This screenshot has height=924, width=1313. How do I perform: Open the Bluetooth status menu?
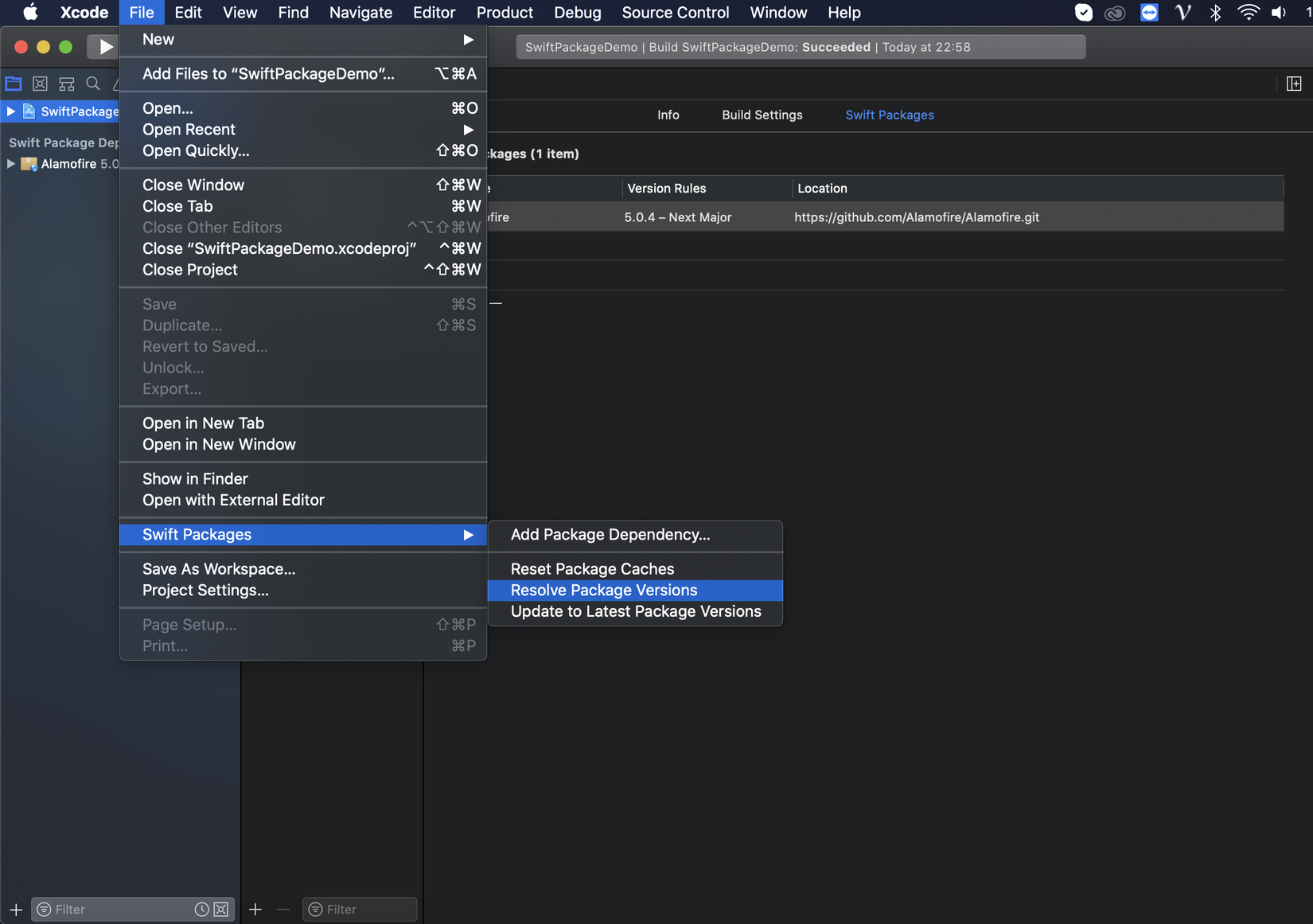1215,12
